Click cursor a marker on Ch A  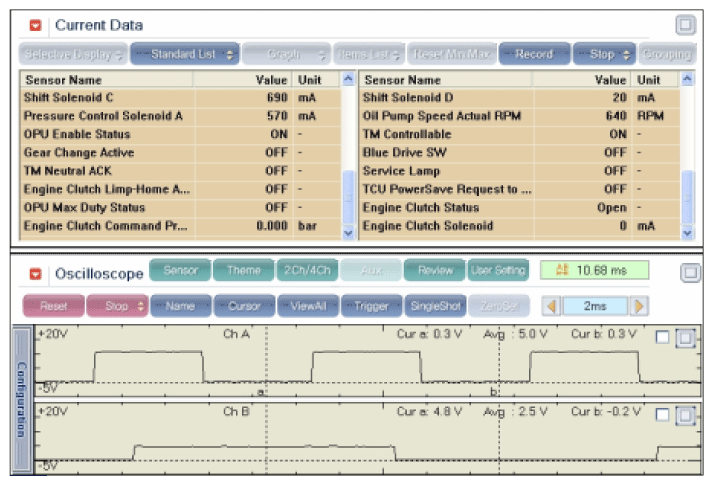pyautogui.click(x=261, y=392)
